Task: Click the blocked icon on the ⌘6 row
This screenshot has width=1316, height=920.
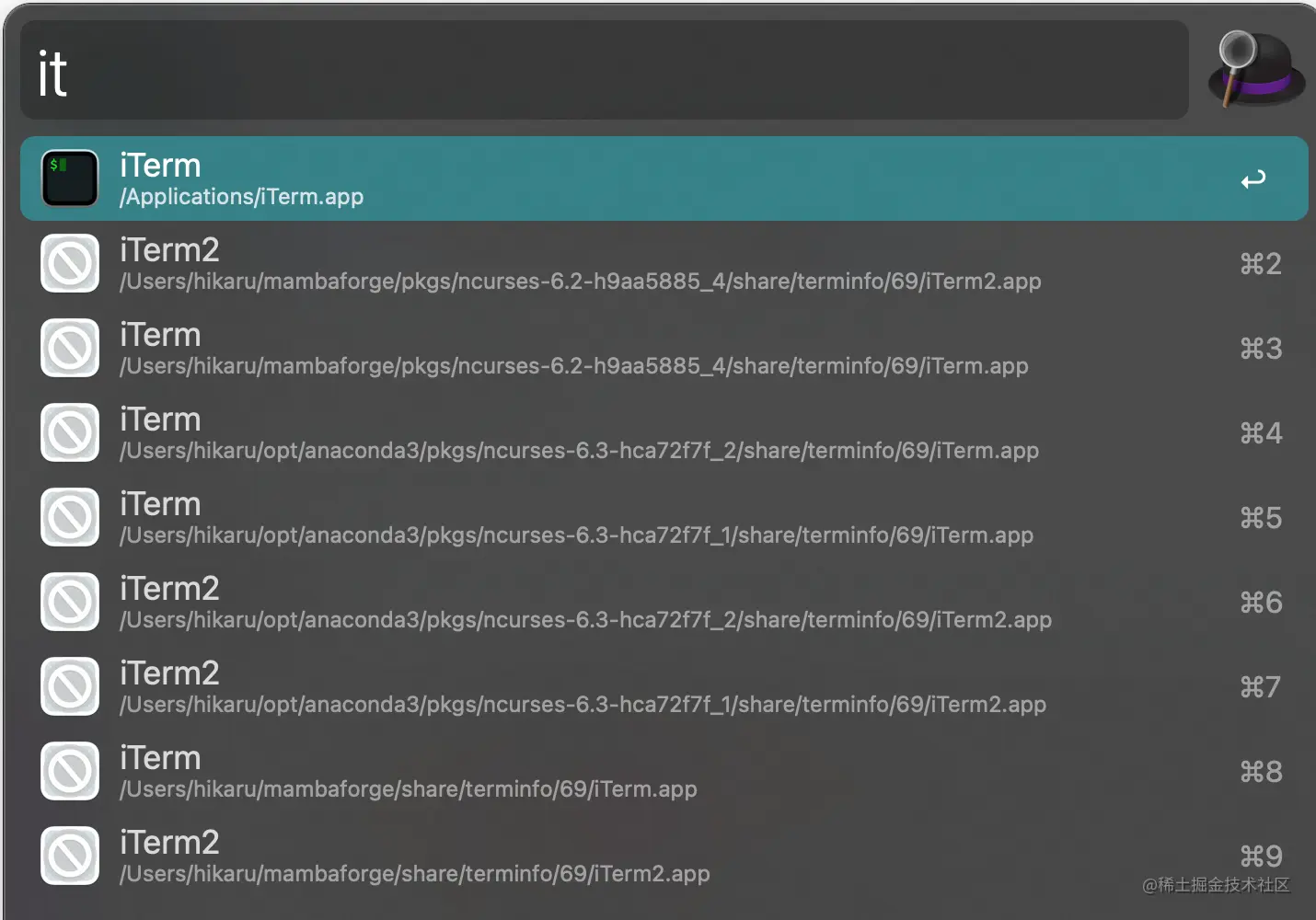Action: pos(70,602)
